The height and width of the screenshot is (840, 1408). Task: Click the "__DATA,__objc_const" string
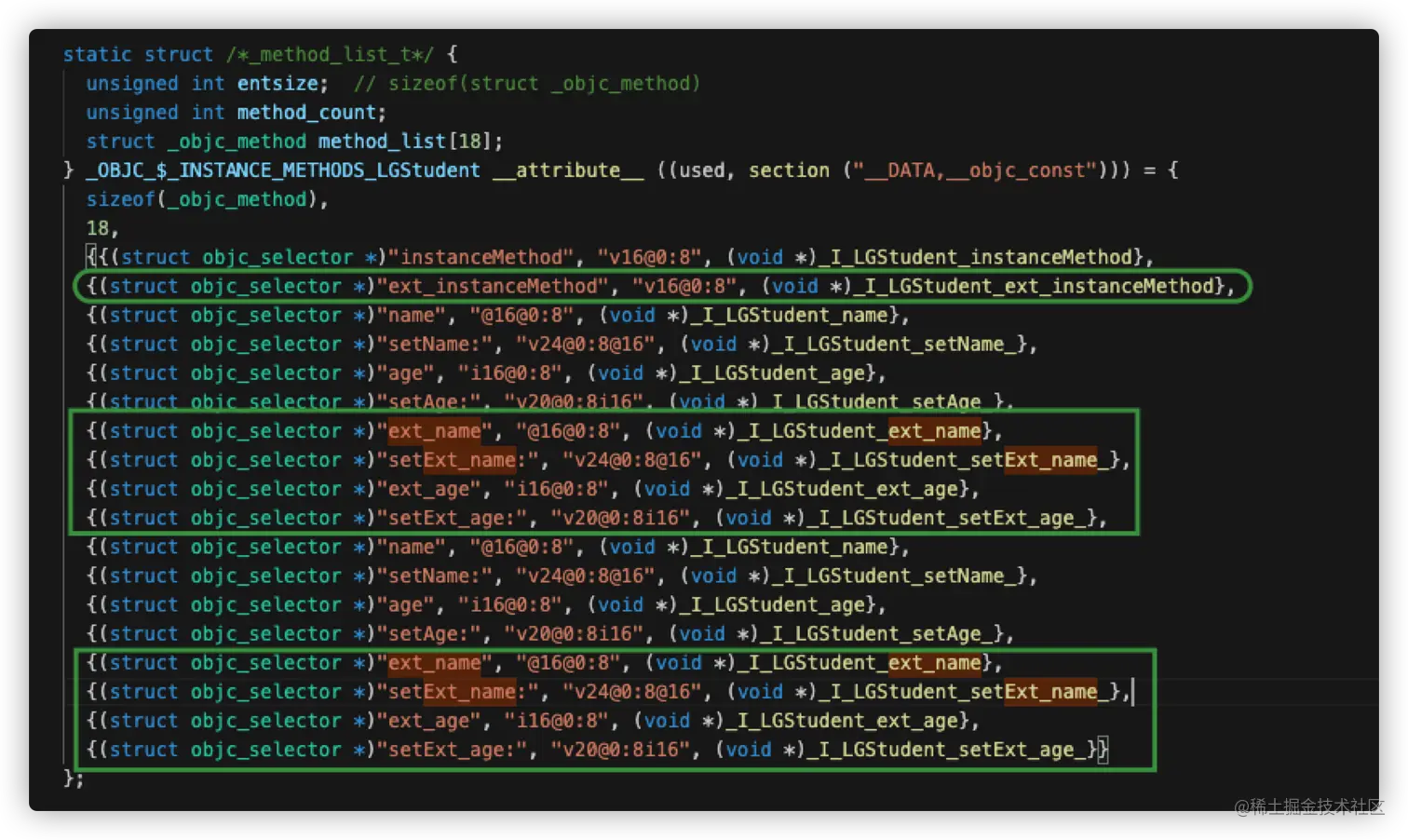(x=976, y=170)
